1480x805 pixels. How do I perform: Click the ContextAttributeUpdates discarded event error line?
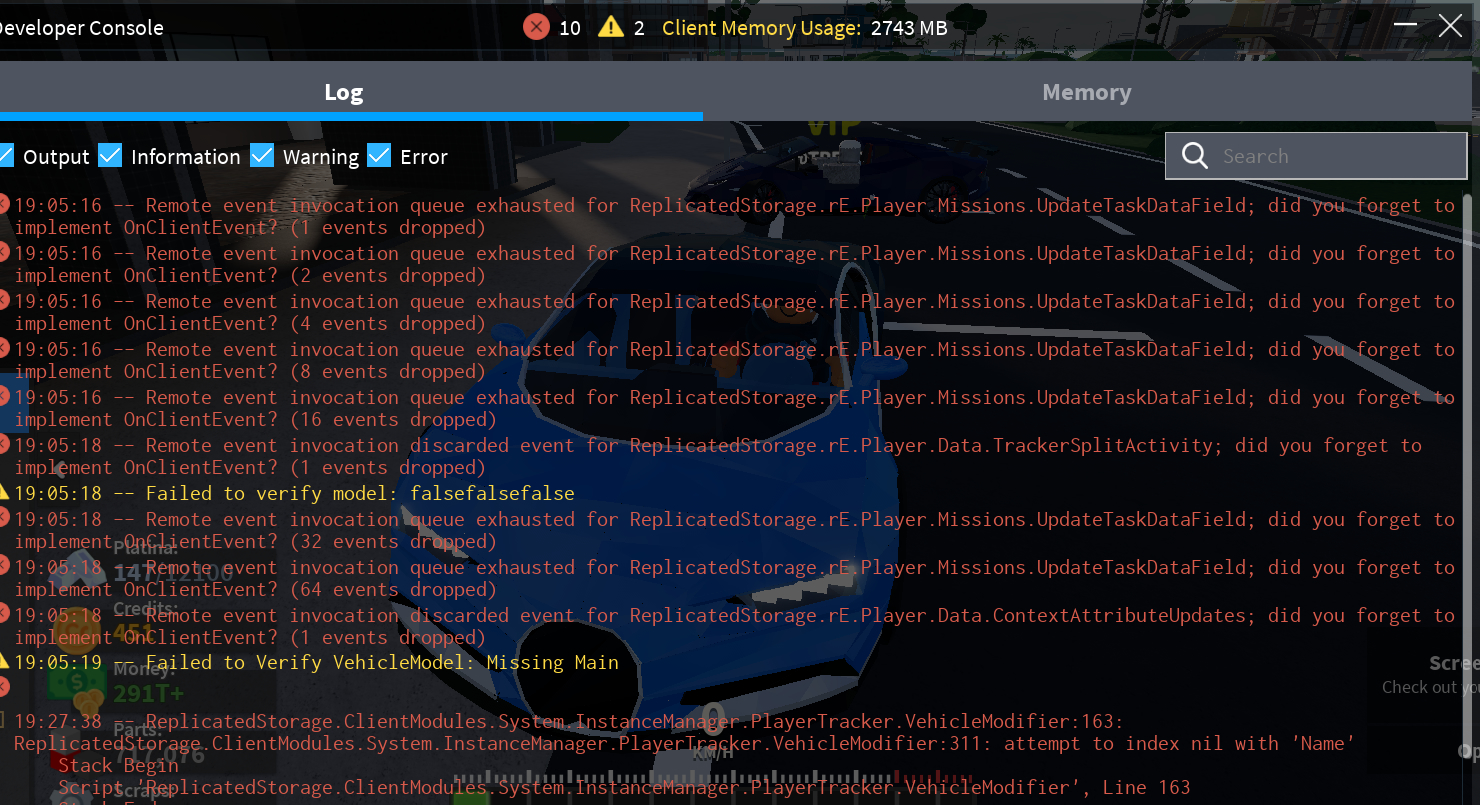(734, 626)
